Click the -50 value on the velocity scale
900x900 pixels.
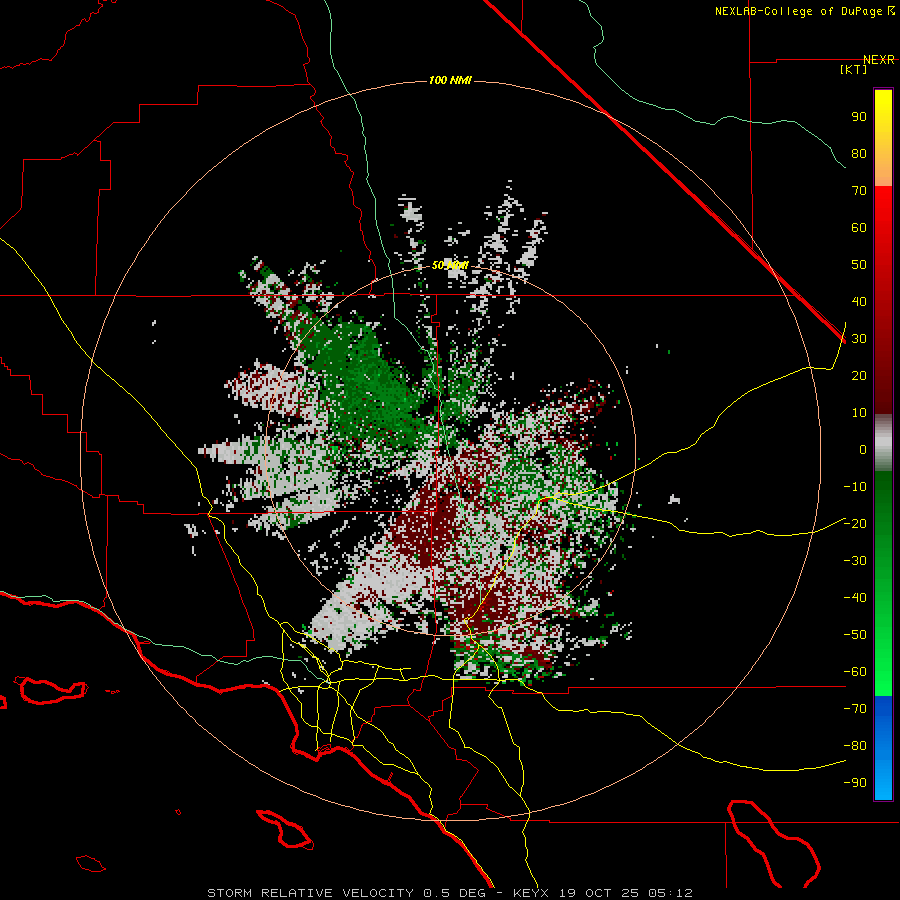[855, 635]
